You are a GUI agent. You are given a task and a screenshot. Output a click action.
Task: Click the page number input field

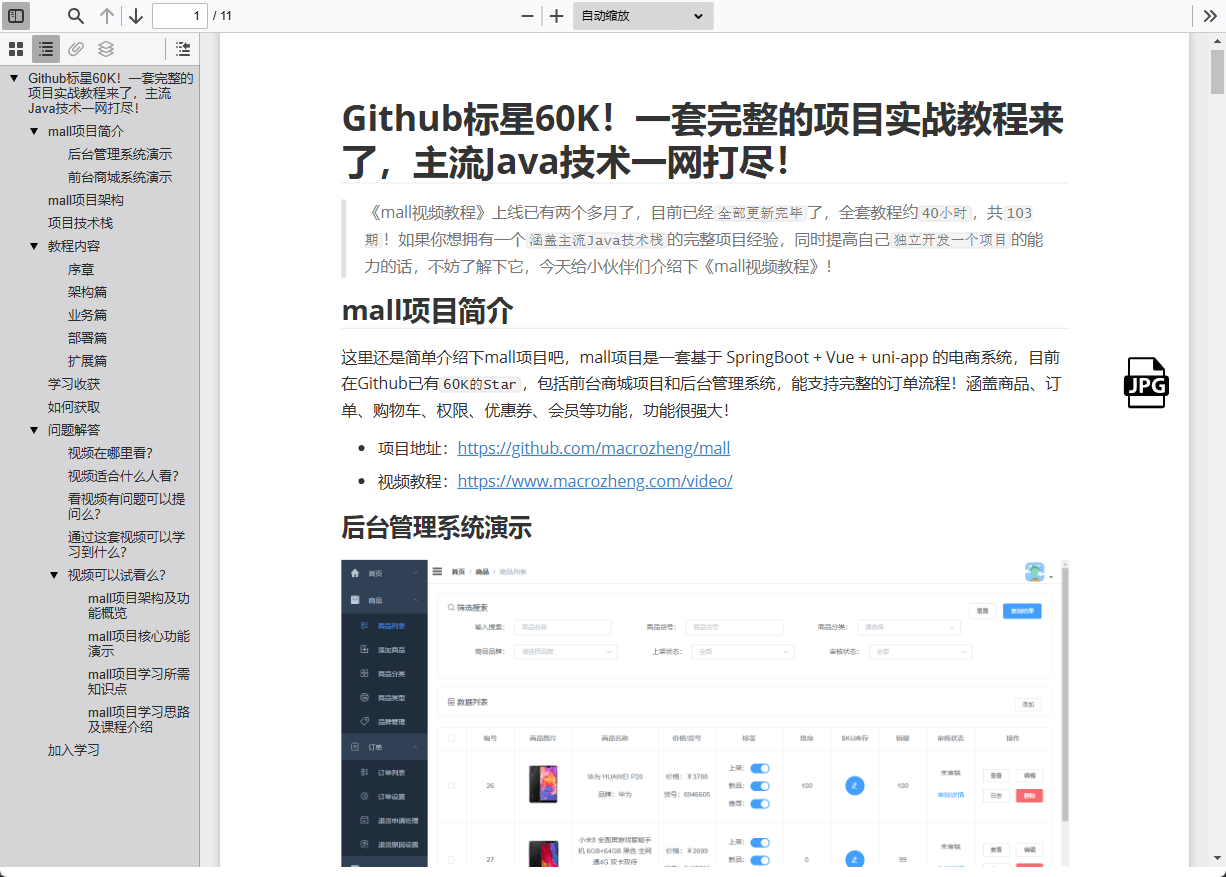tap(180, 16)
